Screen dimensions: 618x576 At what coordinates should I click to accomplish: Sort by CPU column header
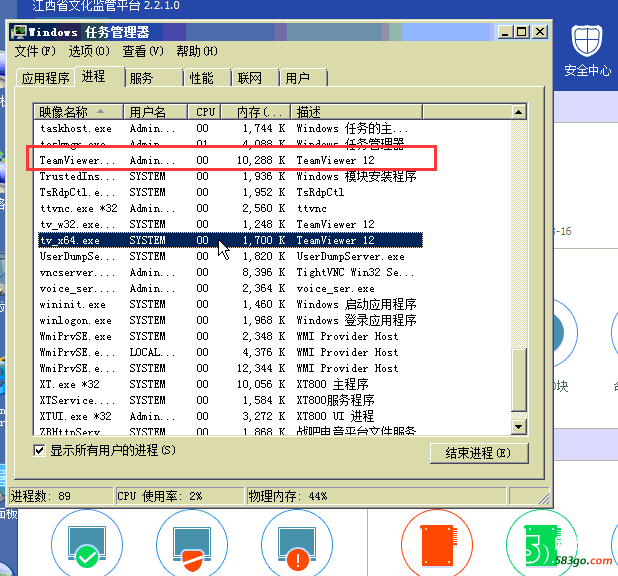tap(204, 112)
